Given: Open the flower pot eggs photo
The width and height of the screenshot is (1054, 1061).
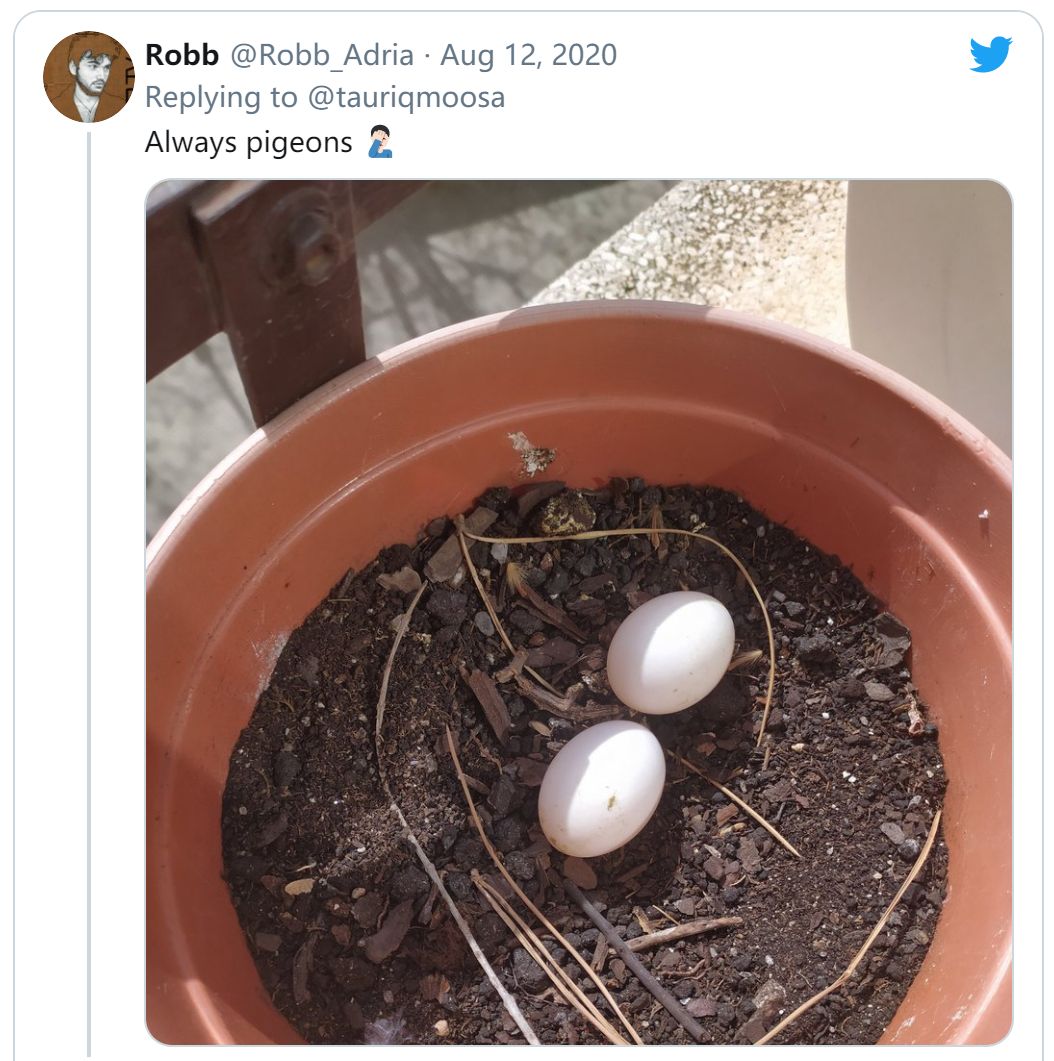Looking at the screenshot, I should tap(579, 612).
